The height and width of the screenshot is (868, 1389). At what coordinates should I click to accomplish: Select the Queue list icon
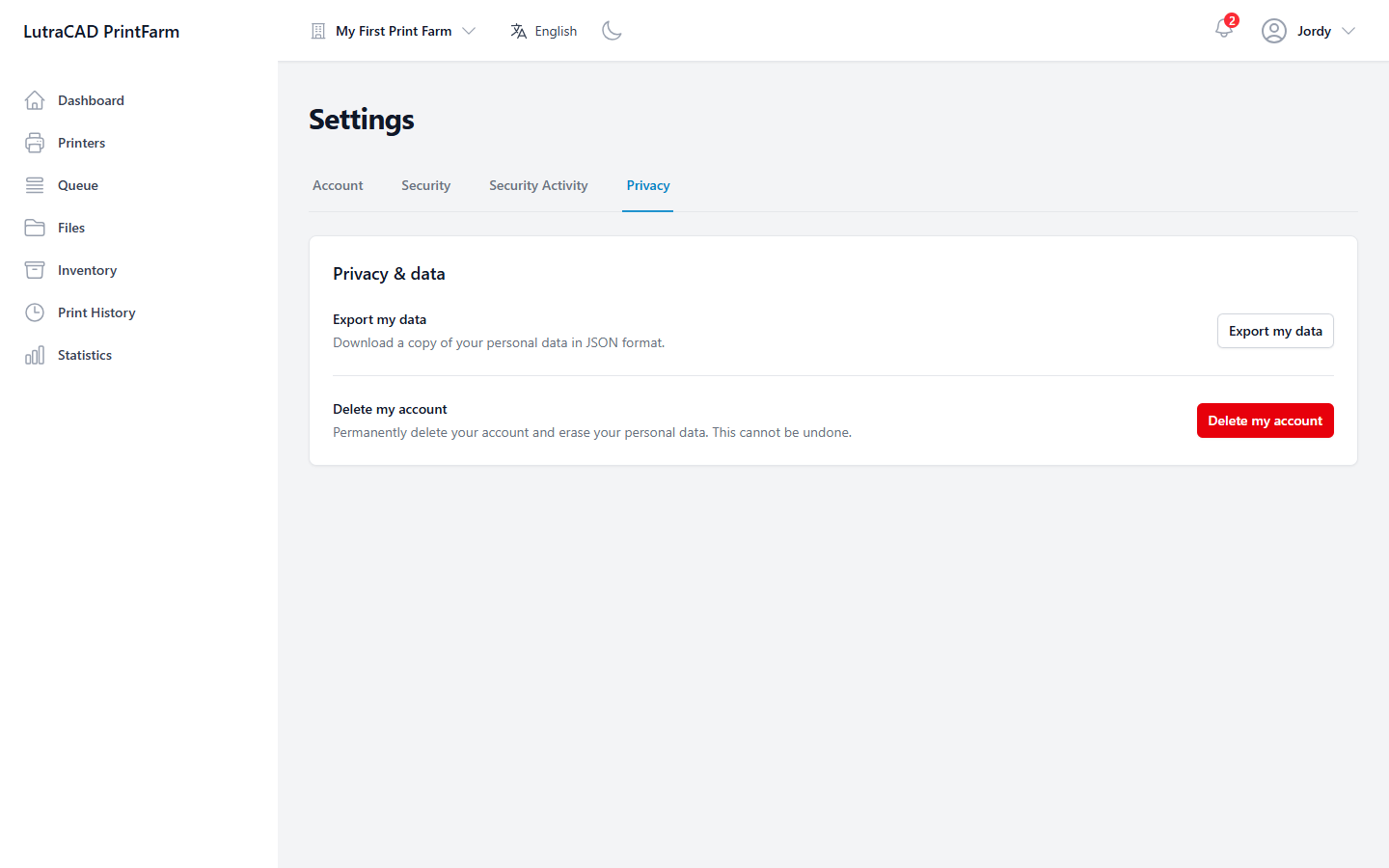point(35,185)
